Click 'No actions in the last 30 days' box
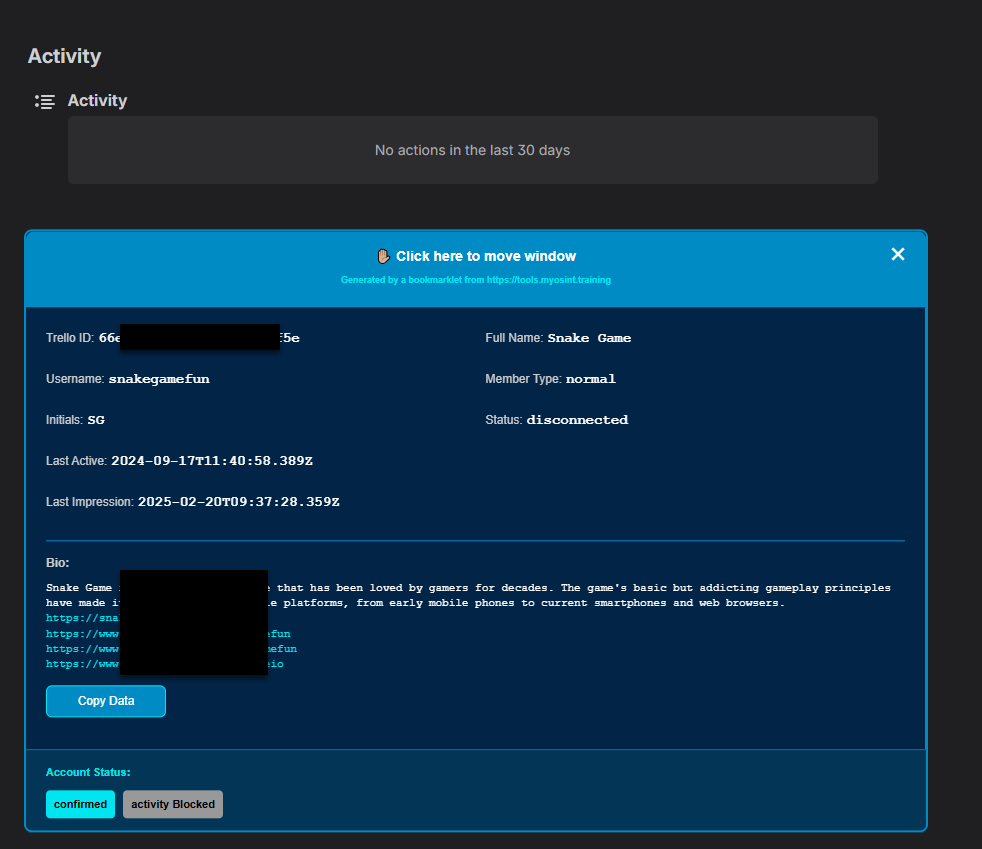The image size is (982, 849). [x=472, y=150]
